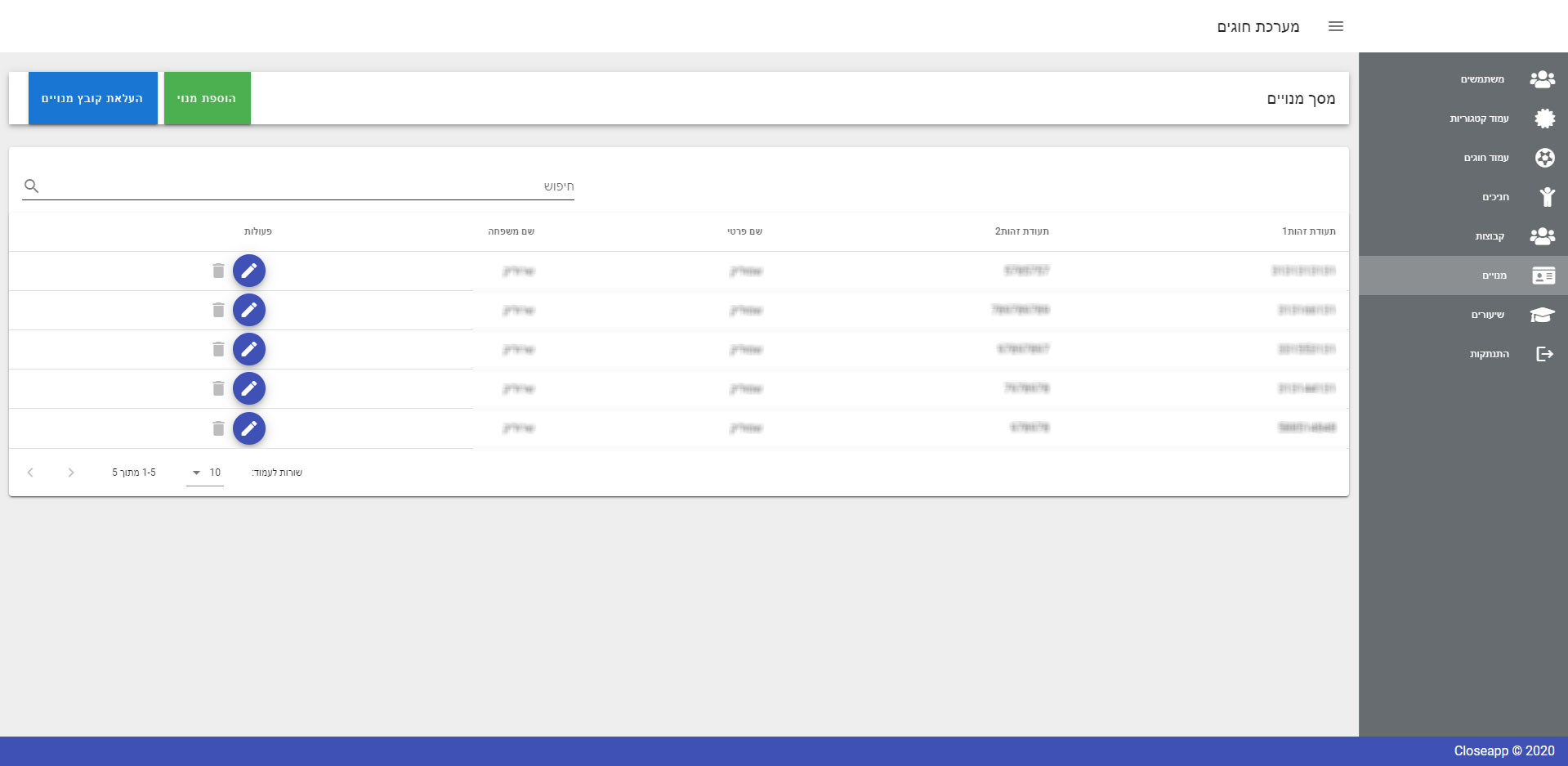Click the blue העלאת קובץ מנויים button

click(92, 98)
